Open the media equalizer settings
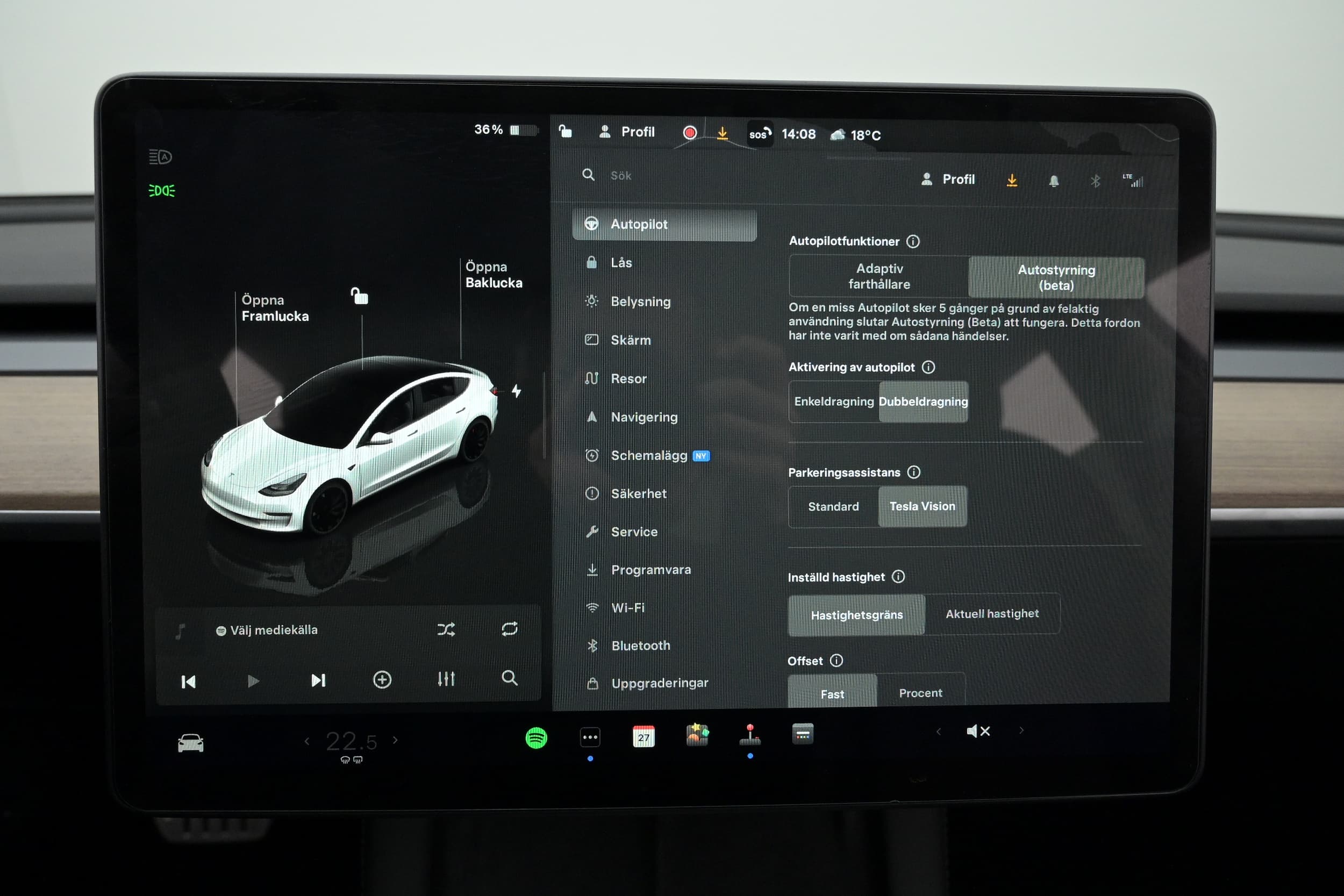This screenshot has height=896, width=1344. point(446,679)
